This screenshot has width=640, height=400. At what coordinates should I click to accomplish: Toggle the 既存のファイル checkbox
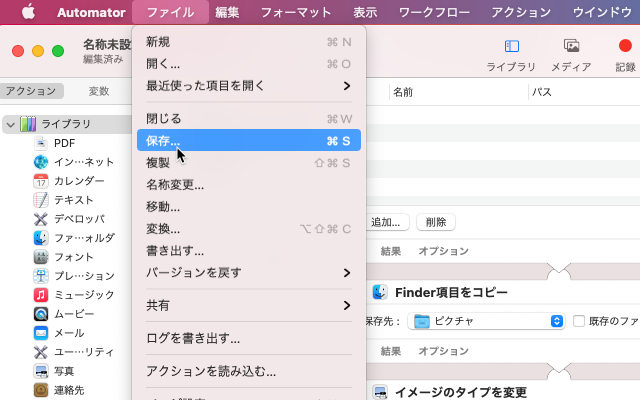[579, 321]
